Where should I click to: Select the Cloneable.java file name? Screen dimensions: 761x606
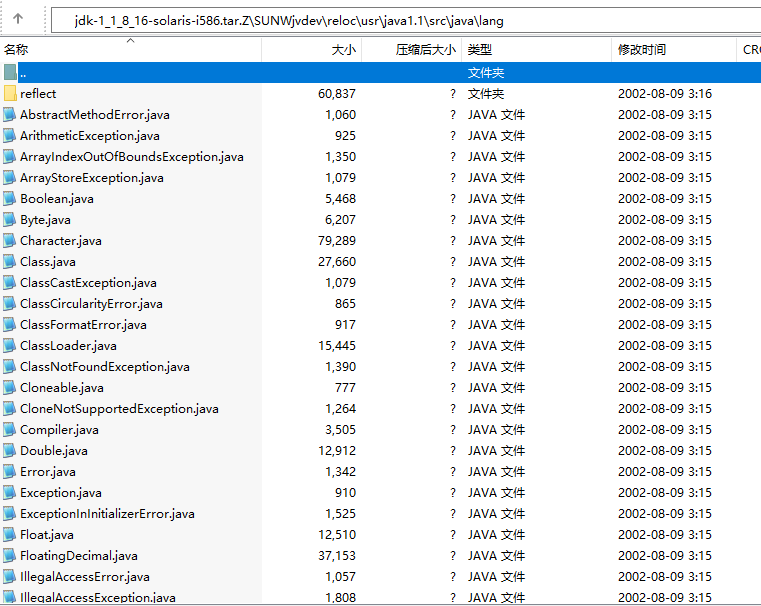tap(62, 388)
